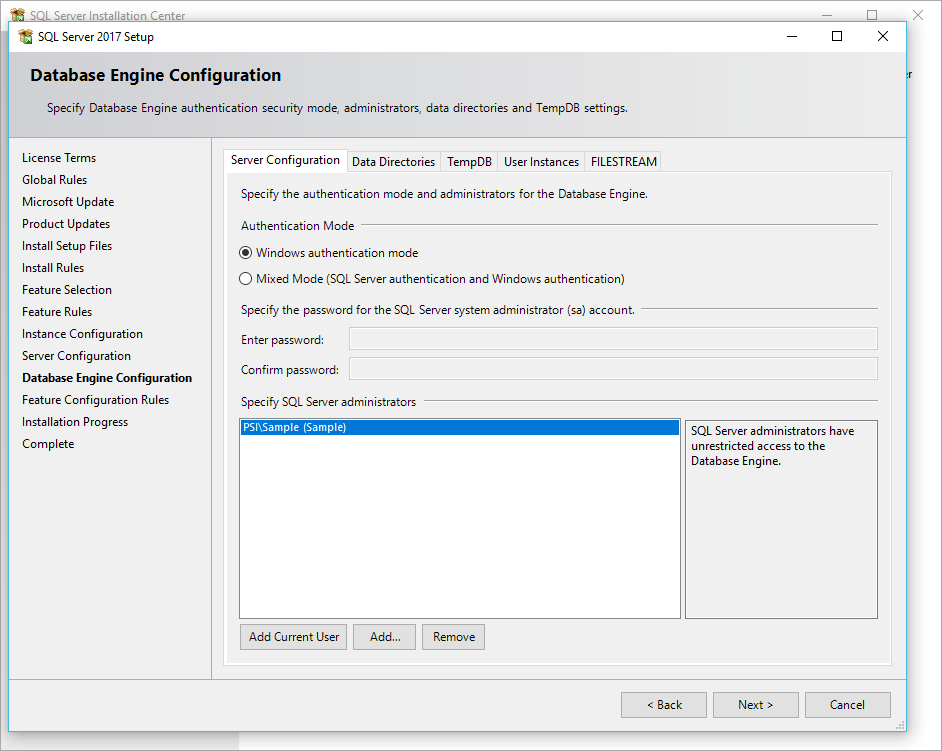Image resolution: width=942 pixels, height=751 pixels.
Task: Maximize the SQL Server 2017 Setup window
Action: click(837, 37)
